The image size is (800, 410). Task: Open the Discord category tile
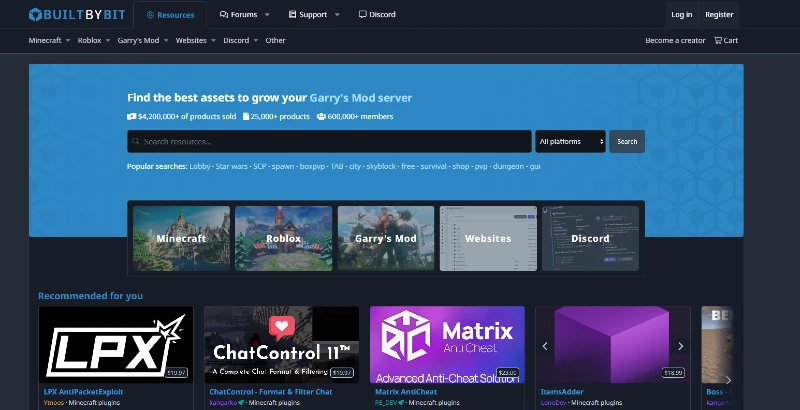click(x=590, y=238)
